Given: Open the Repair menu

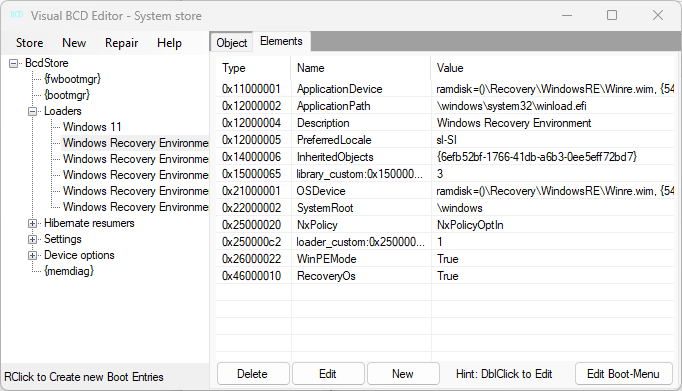Looking at the screenshot, I should [x=121, y=43].
